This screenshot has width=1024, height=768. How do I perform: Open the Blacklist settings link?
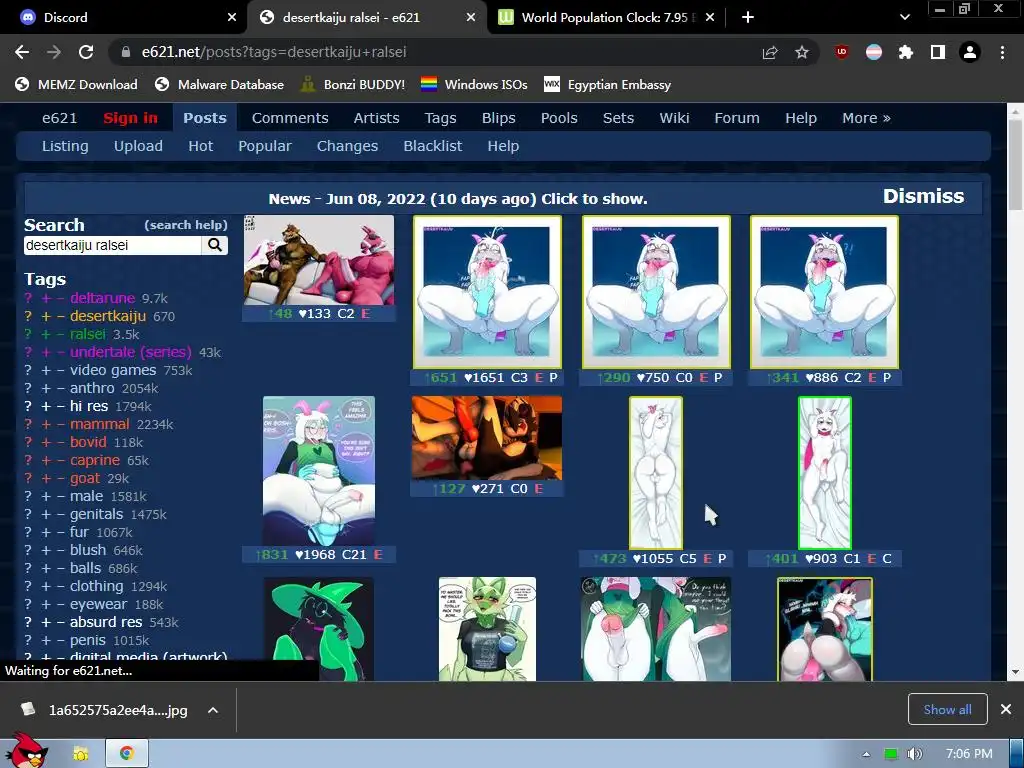point(432,146)
